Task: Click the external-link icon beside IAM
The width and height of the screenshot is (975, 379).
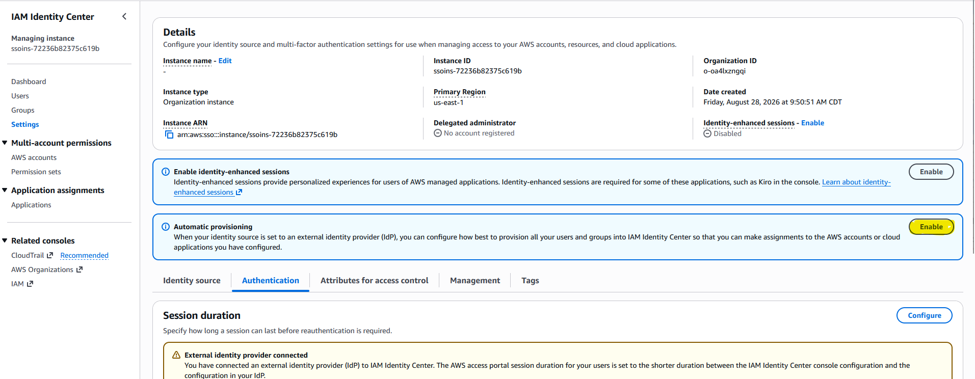Action: click(30, 284)
